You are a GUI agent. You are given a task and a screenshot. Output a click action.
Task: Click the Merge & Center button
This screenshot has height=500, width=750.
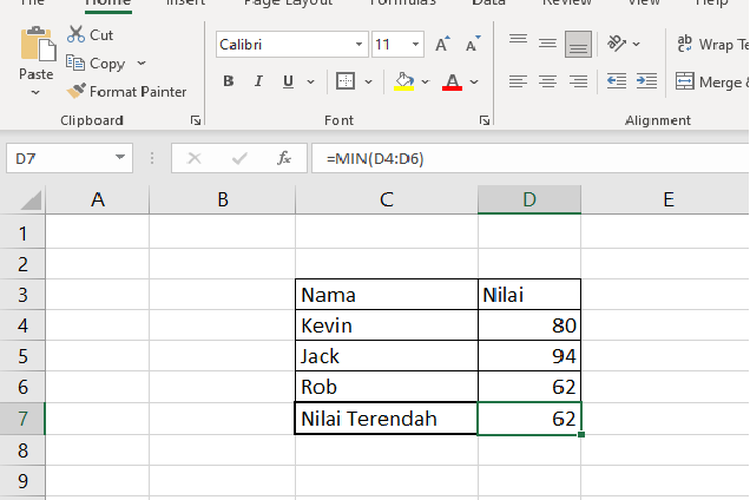click(x=710, y=81)
